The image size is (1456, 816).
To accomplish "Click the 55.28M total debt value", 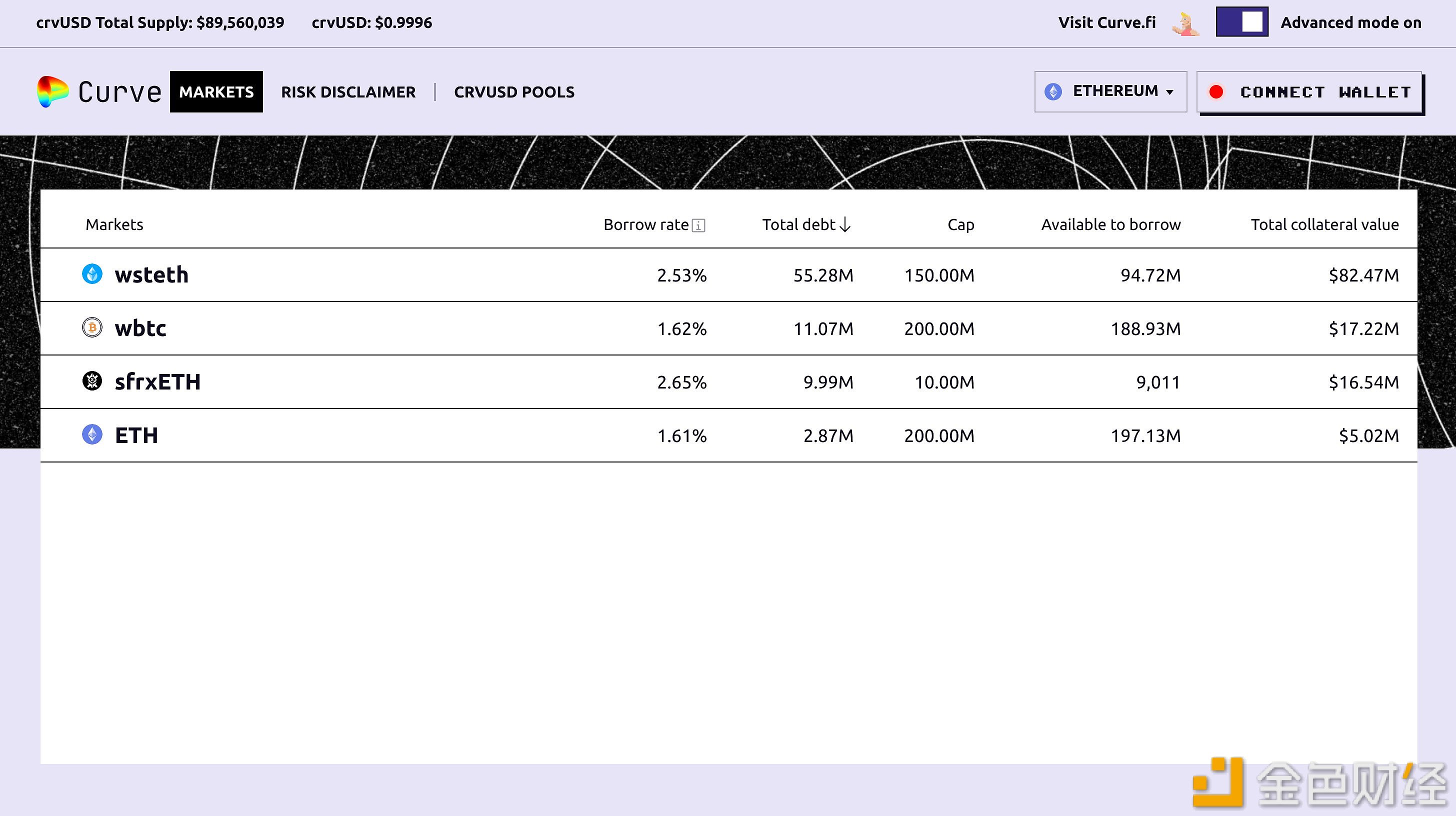I will 823,275.
